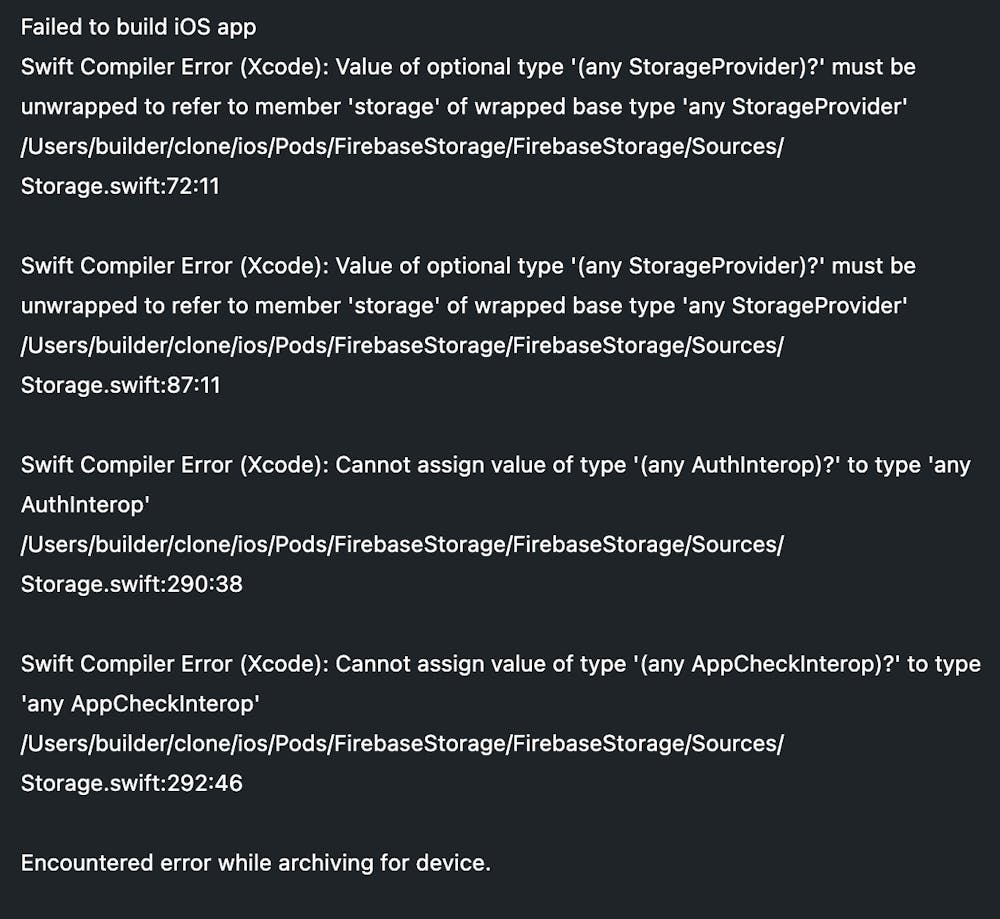Image resolution: width=1000 pixels, height=919 pixels.
Task: Click the first "unwrapped to refer to member" line
Action: [464, 106]
